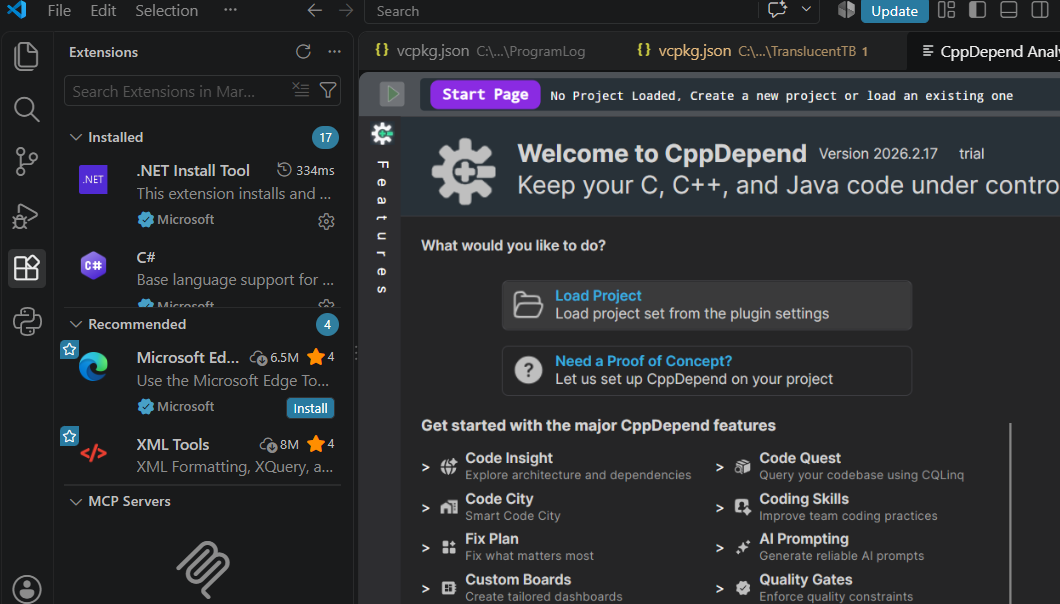Open the Search view in activity bar
The width and height of the screenshot is (1060, 604).
point(26,109)
